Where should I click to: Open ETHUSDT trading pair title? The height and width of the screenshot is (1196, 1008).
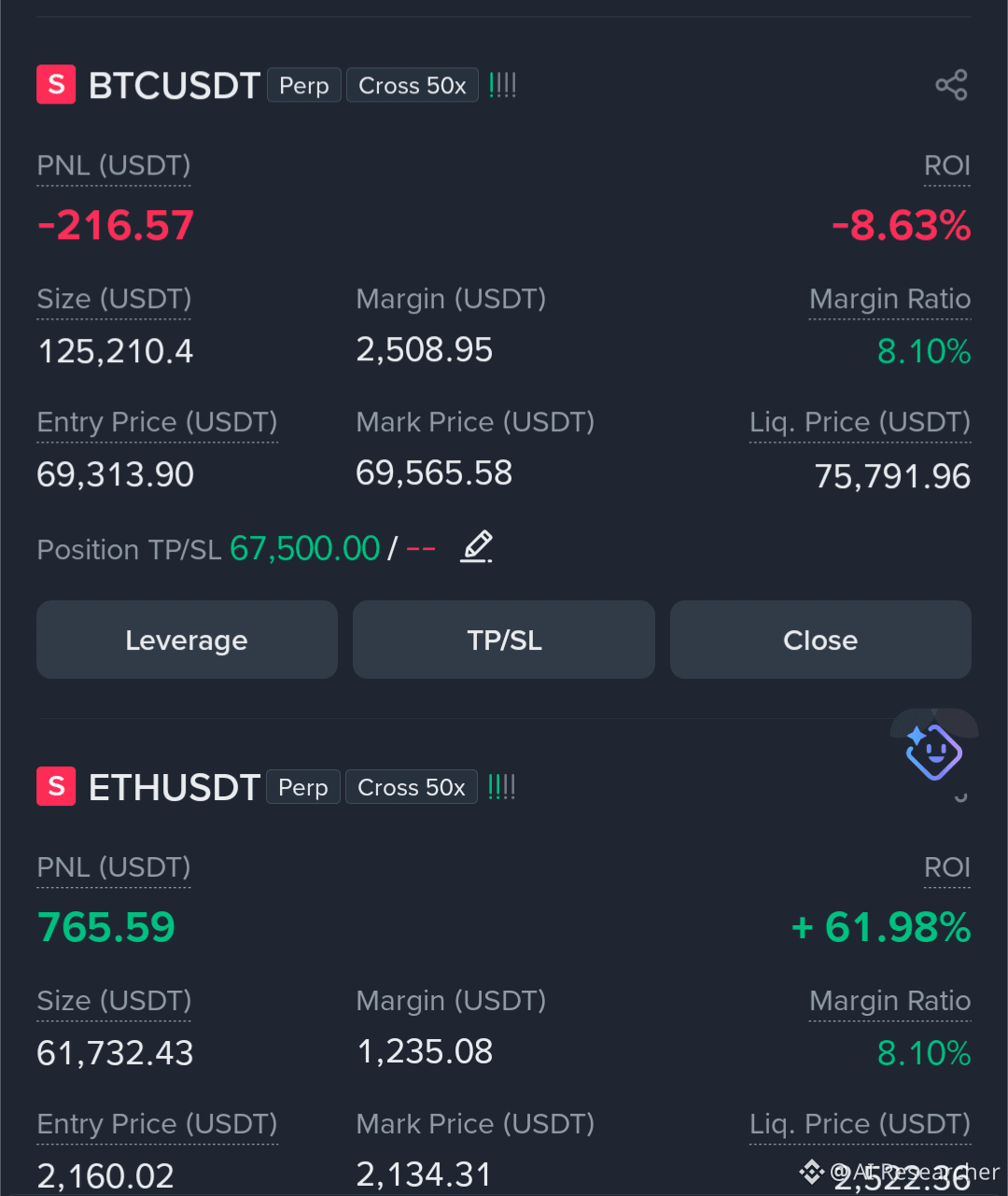(x=174, y=788)
